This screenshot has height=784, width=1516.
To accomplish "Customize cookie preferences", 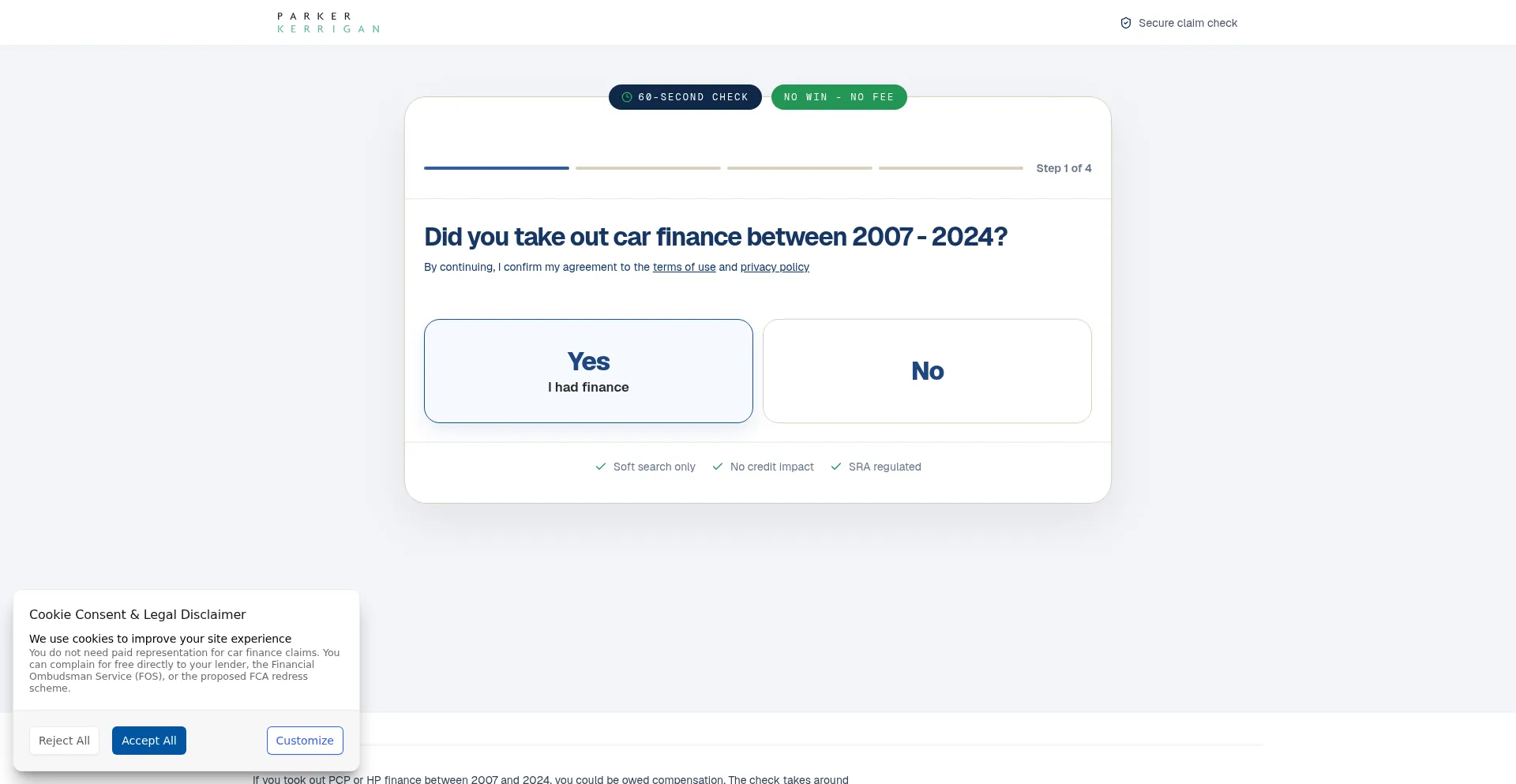I will click(305, 741).
